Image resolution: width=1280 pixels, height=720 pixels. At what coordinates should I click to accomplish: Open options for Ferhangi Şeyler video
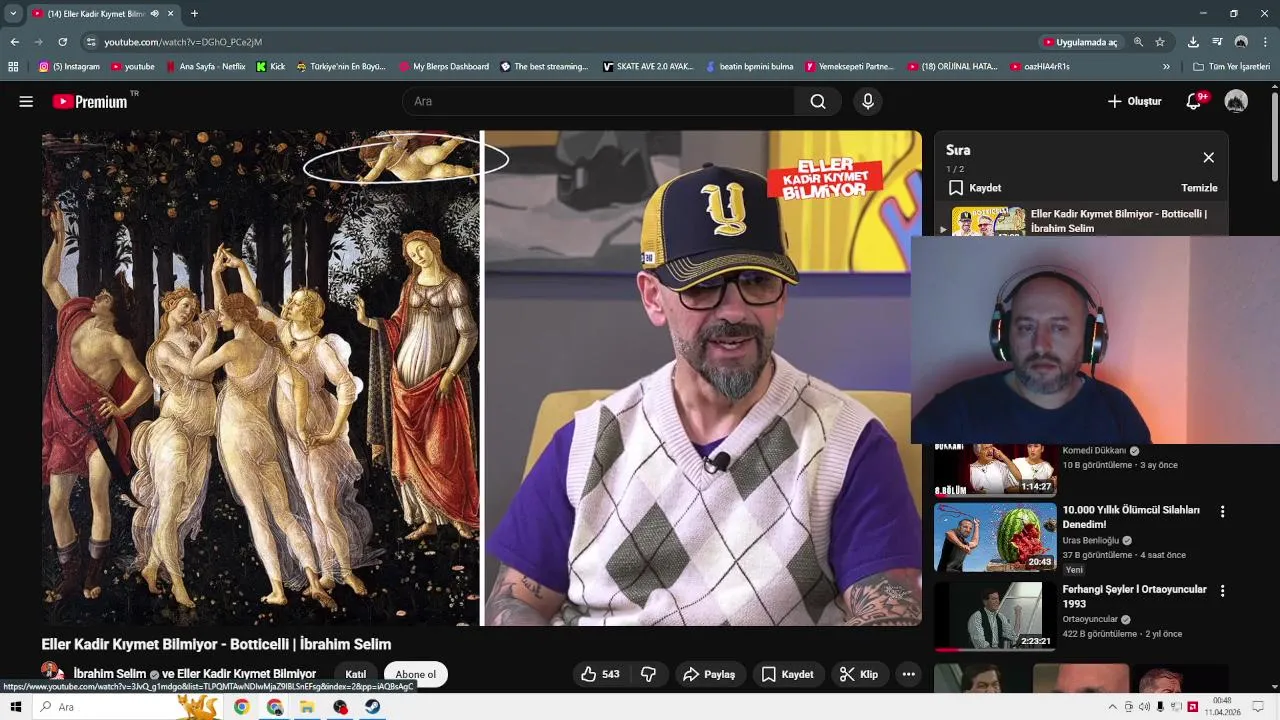1222,591
